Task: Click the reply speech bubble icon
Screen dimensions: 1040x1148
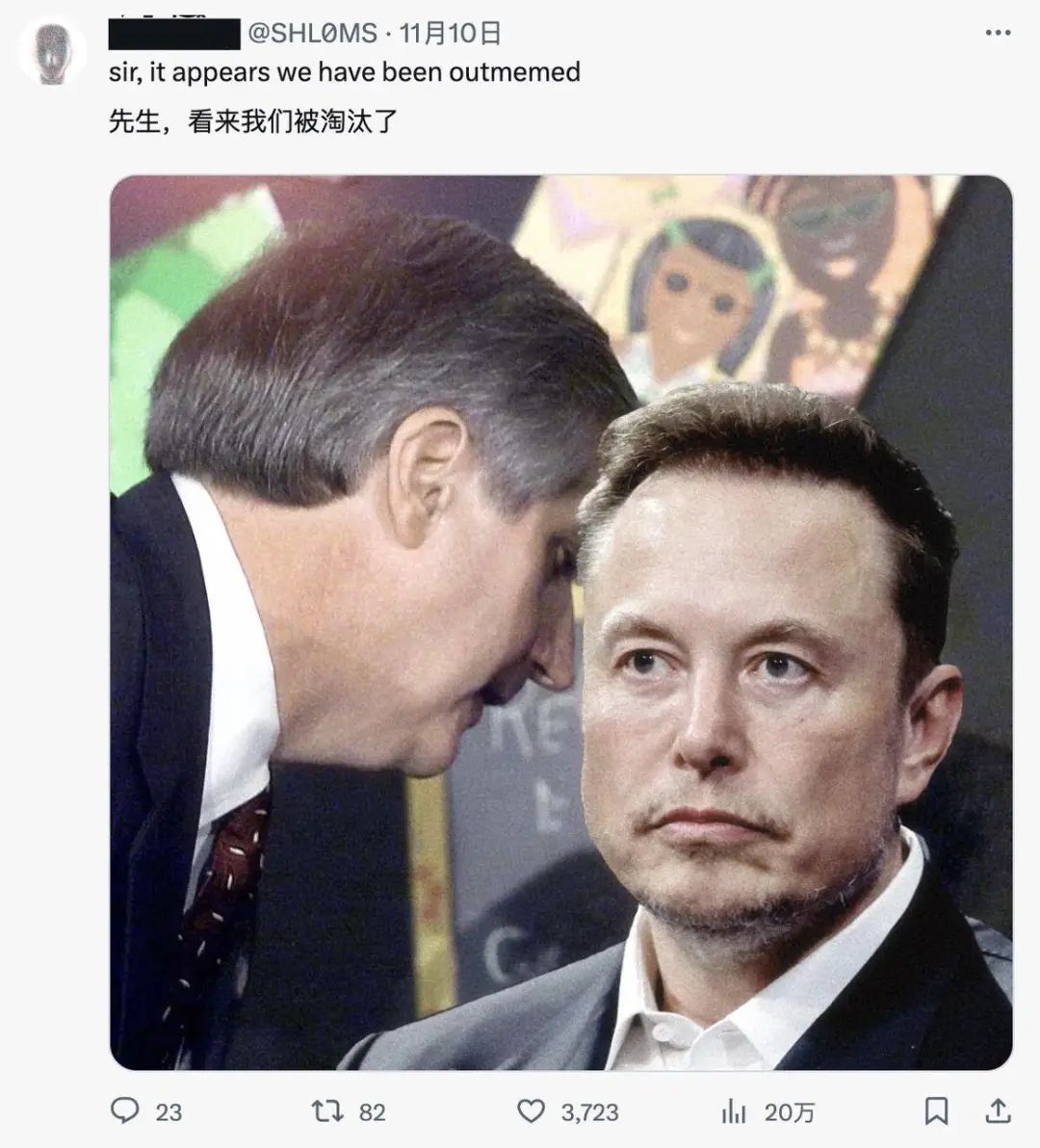Action: 124,1109
